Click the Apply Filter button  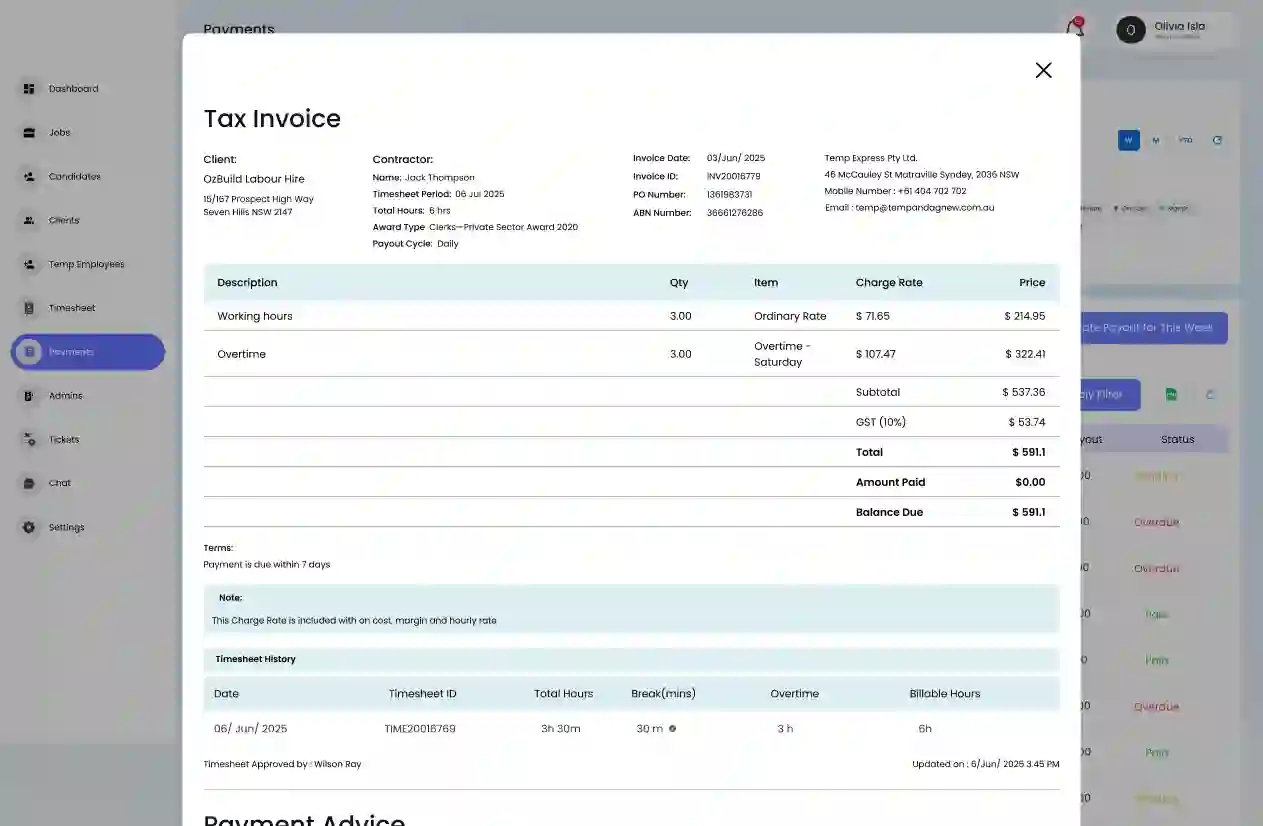tap(1110, 395)
